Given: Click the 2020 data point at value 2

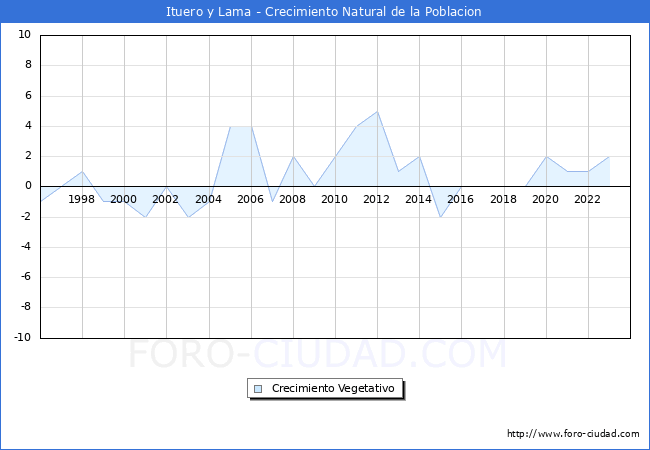Looking at the screenshot, I should click(546, 156).
